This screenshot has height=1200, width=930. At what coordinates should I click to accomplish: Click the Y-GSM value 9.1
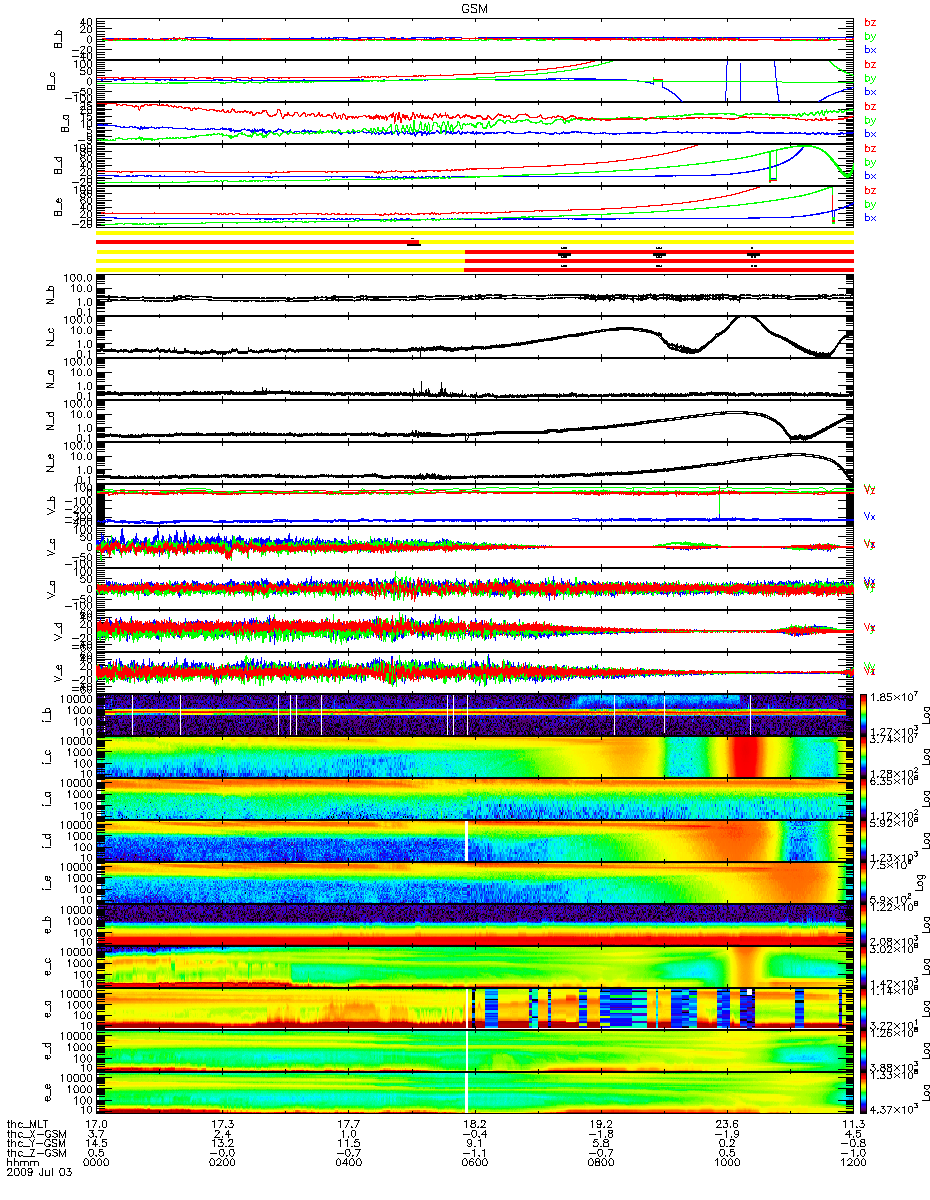[x=473, y=1142]
